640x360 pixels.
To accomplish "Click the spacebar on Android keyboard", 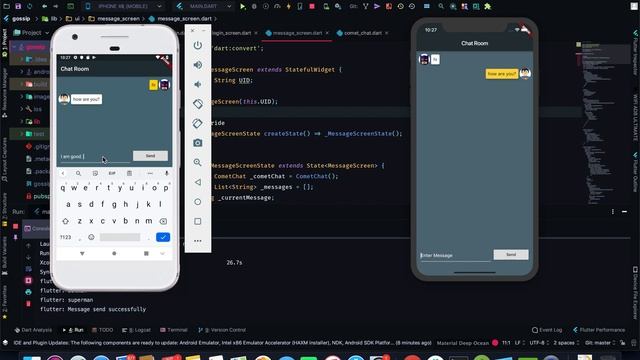I will click(120, 237).
